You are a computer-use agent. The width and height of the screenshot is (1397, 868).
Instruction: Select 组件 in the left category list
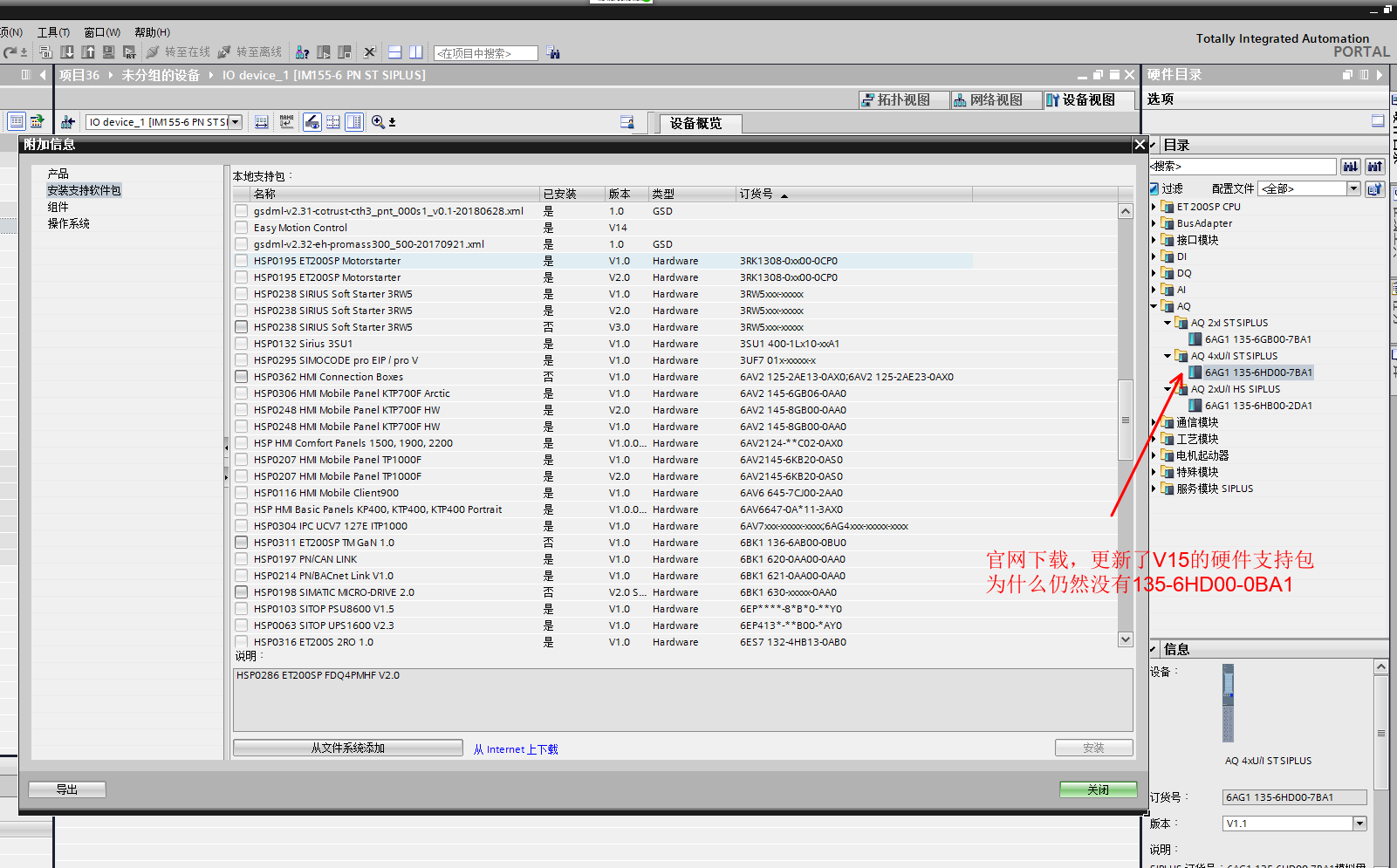pyautogui.click(x=58, y=207)
